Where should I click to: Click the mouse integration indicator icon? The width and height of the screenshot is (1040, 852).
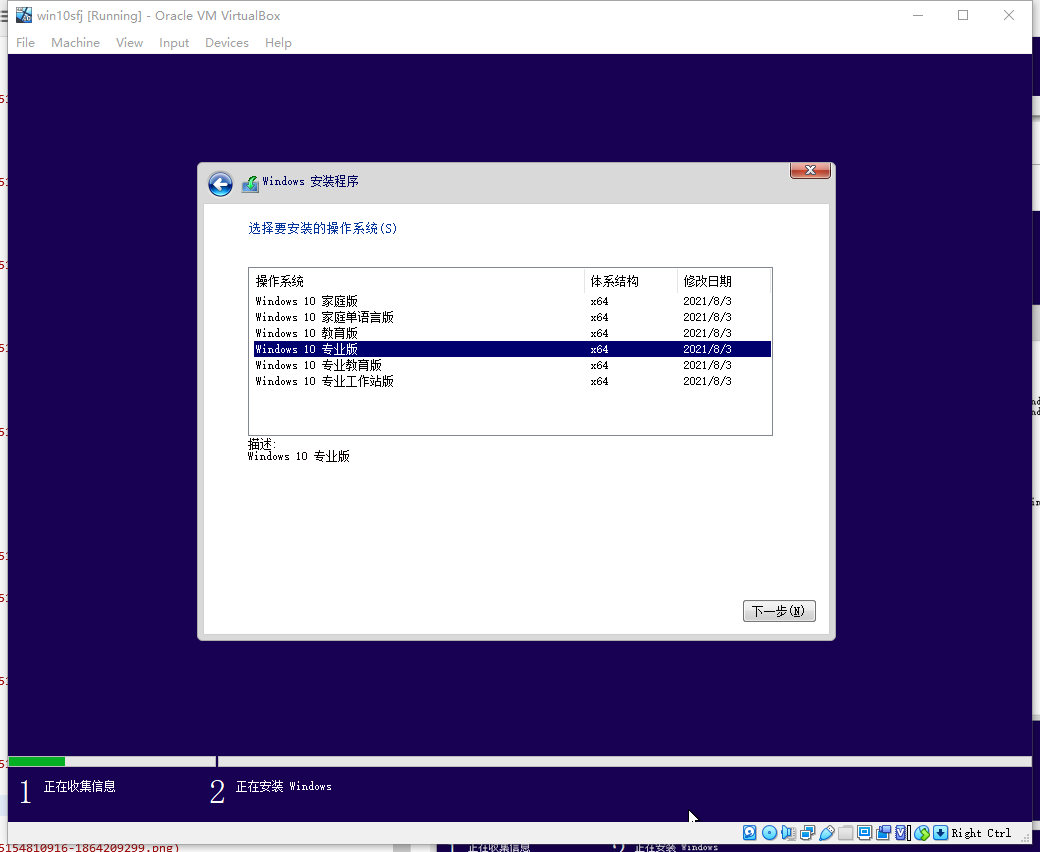(922, 833)
